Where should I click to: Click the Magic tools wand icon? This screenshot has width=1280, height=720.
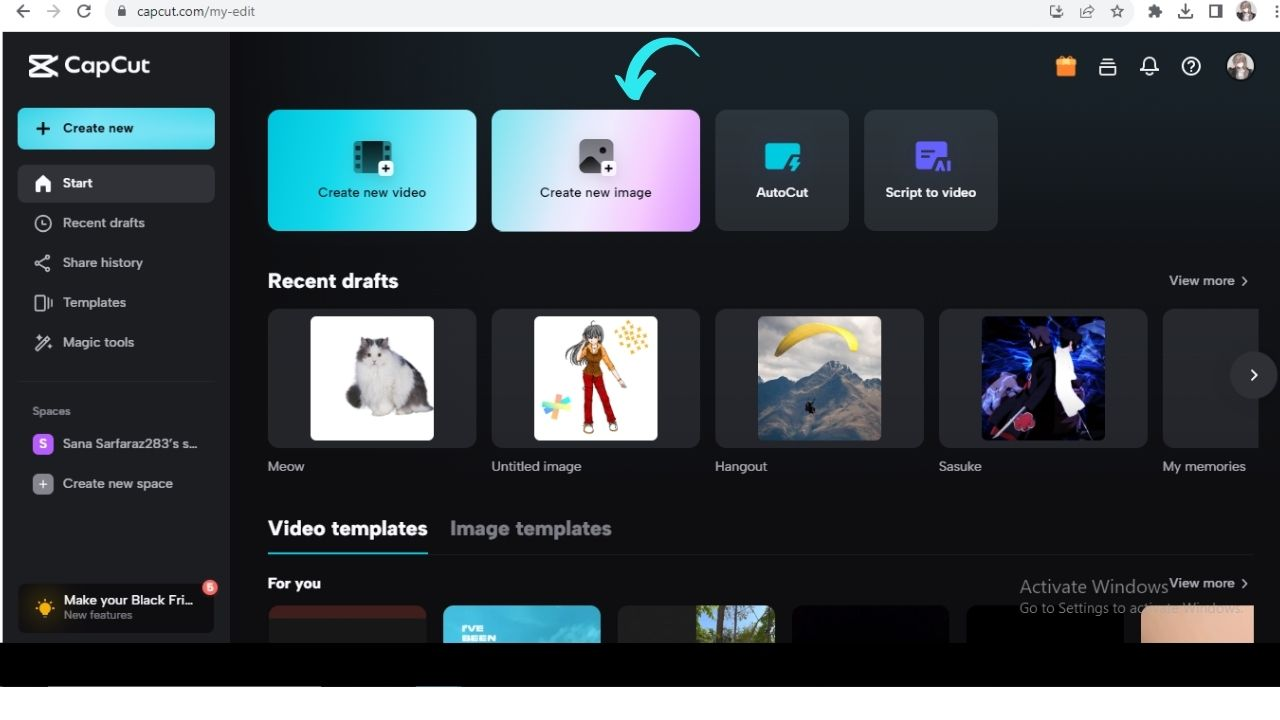coord(43,343)
